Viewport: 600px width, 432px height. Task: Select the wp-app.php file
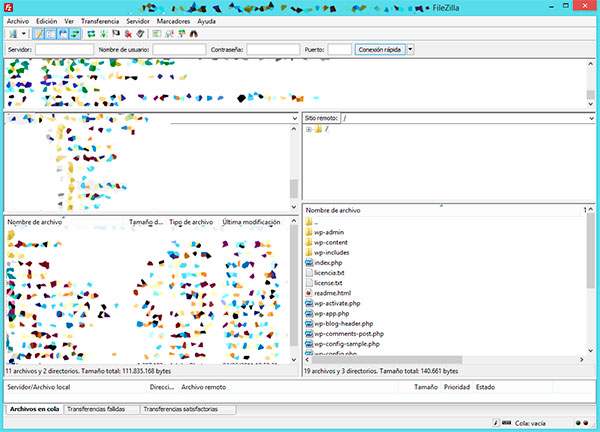(x=331, y=313)
